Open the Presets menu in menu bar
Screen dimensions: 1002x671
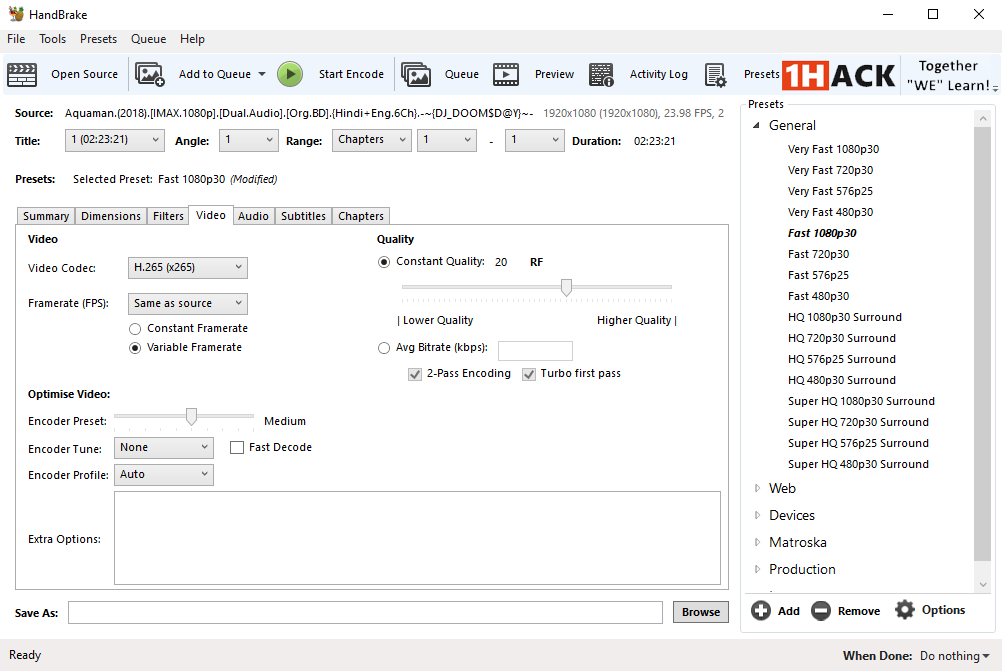pos(98,39)
